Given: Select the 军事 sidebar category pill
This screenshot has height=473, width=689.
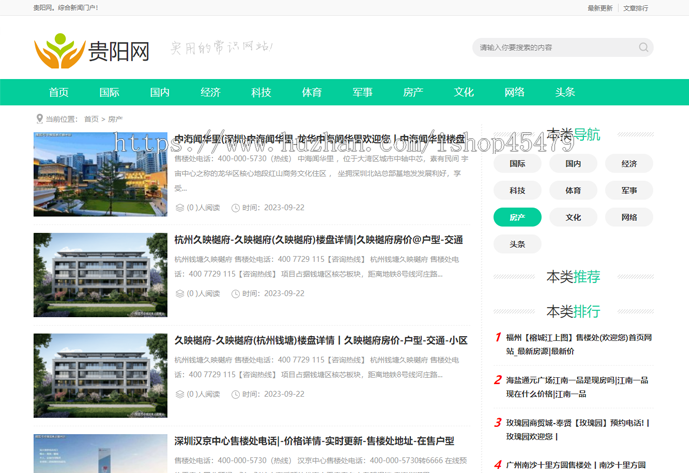Looking at the screenshot, I should pos(629,190).
